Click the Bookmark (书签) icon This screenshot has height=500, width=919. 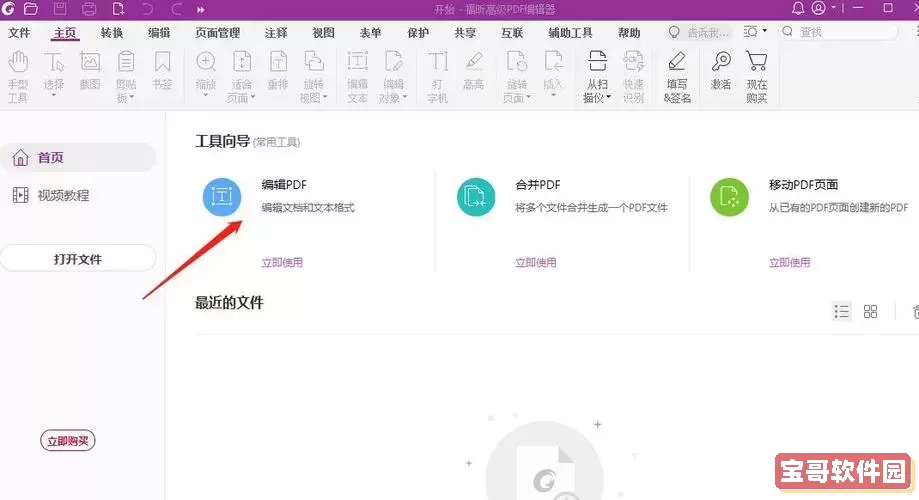coord(162,62)
